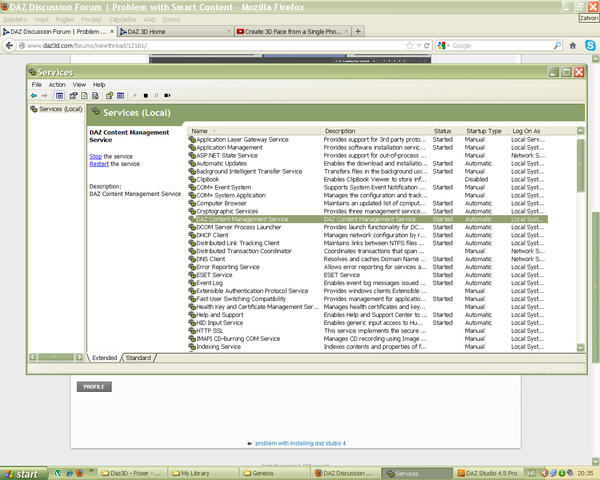Open the Help menu in Services
The height and width of the screenshot is (480, 600).
[99, 85]
